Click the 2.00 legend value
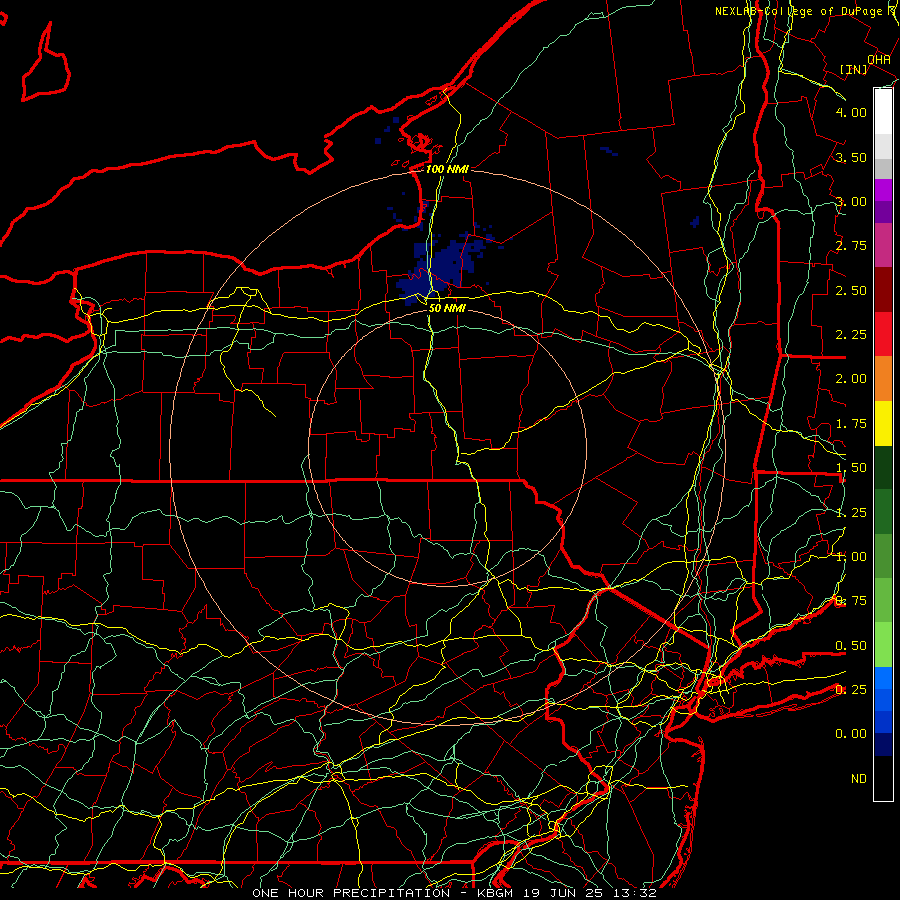The width and height of the screenshot is (900, 900). pyautogui.click(x=851, y=379)
